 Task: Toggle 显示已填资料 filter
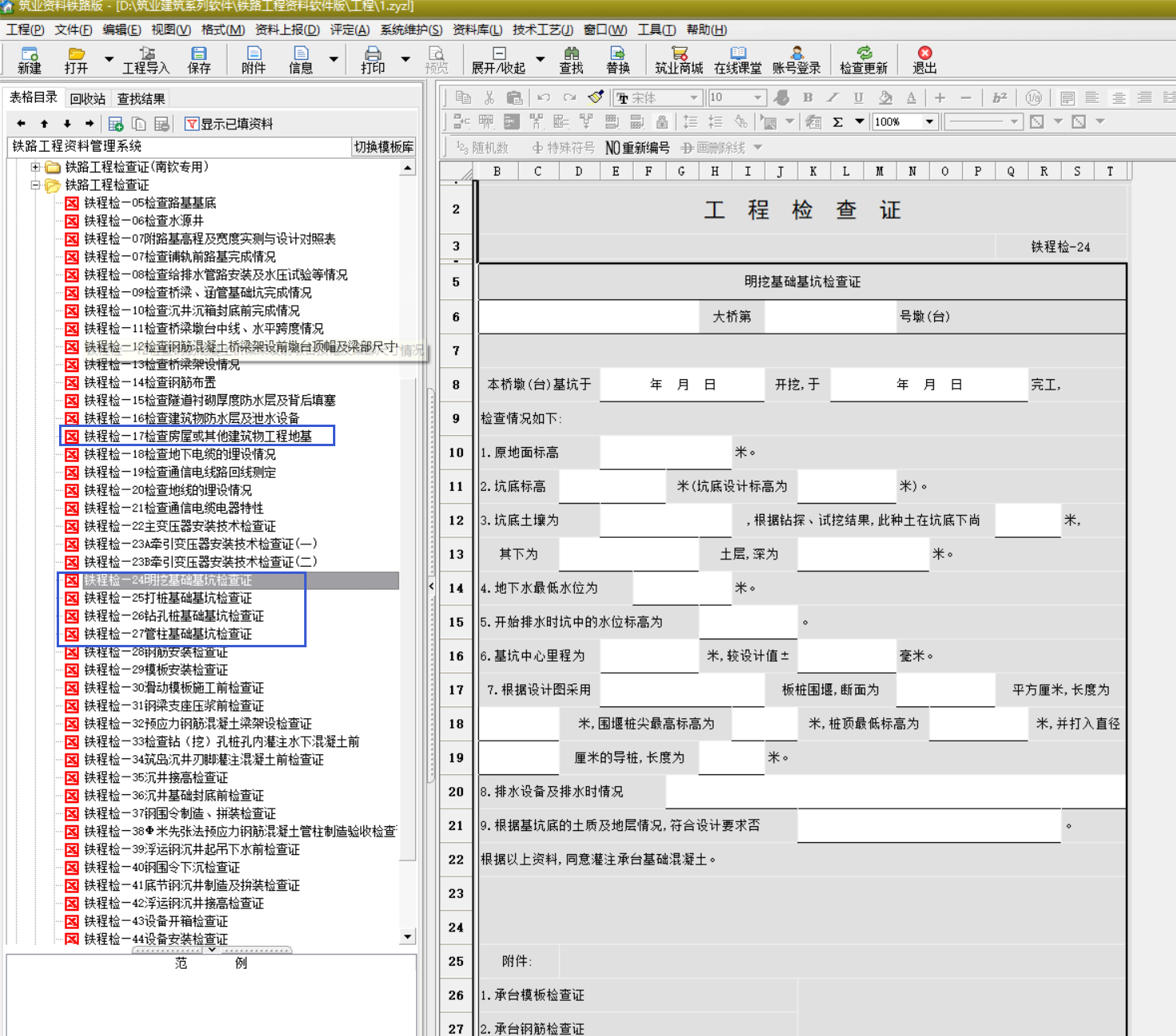(229, 124)
